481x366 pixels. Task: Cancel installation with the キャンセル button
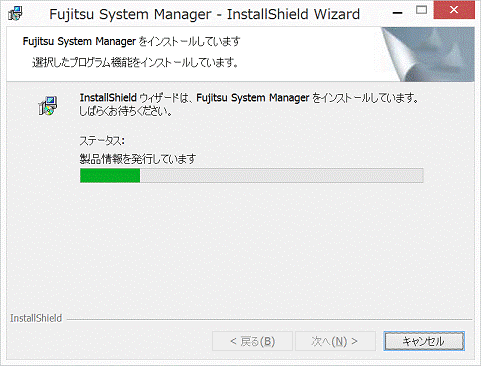point(424,341)
